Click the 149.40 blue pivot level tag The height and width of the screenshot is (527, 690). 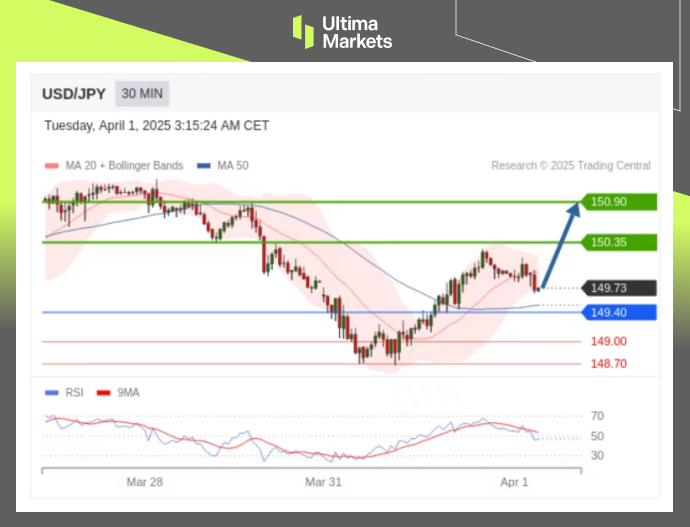click(x=620, y=313)
